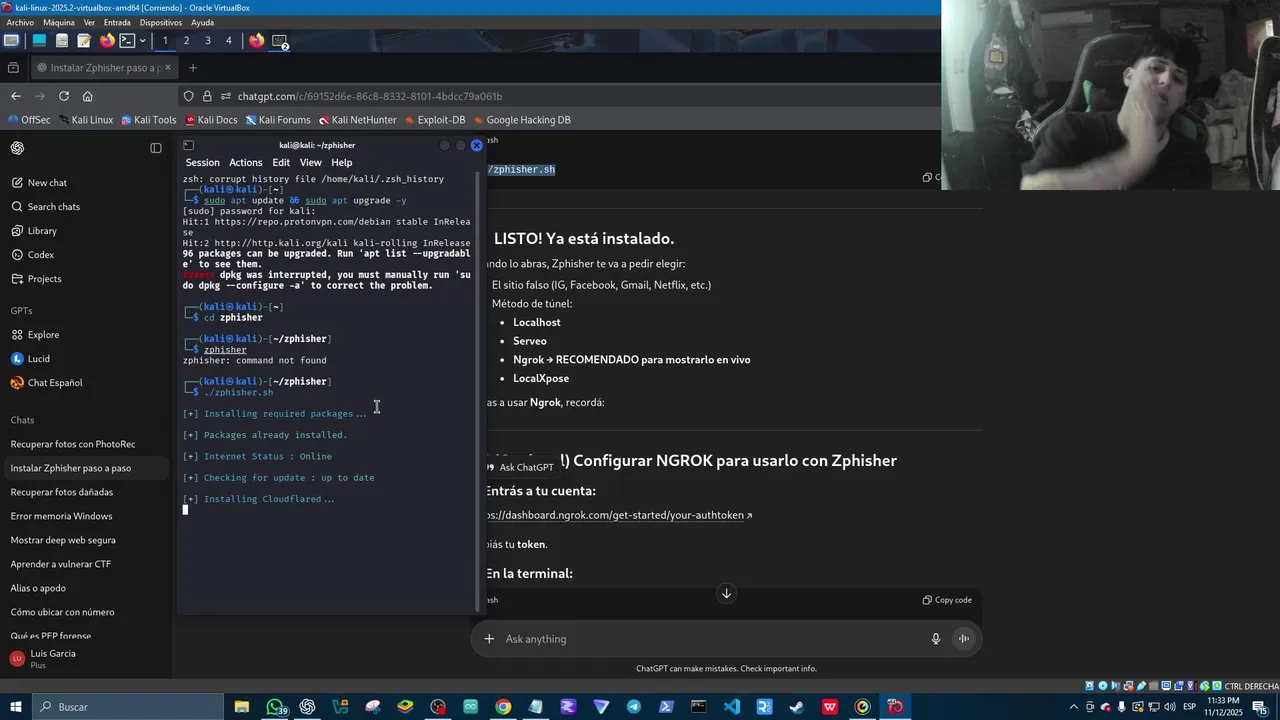The width and height of the screenshot is (1280, 720).
Task: Open Projects in ChatGPT sidebar
Action: tap(86, 279)
